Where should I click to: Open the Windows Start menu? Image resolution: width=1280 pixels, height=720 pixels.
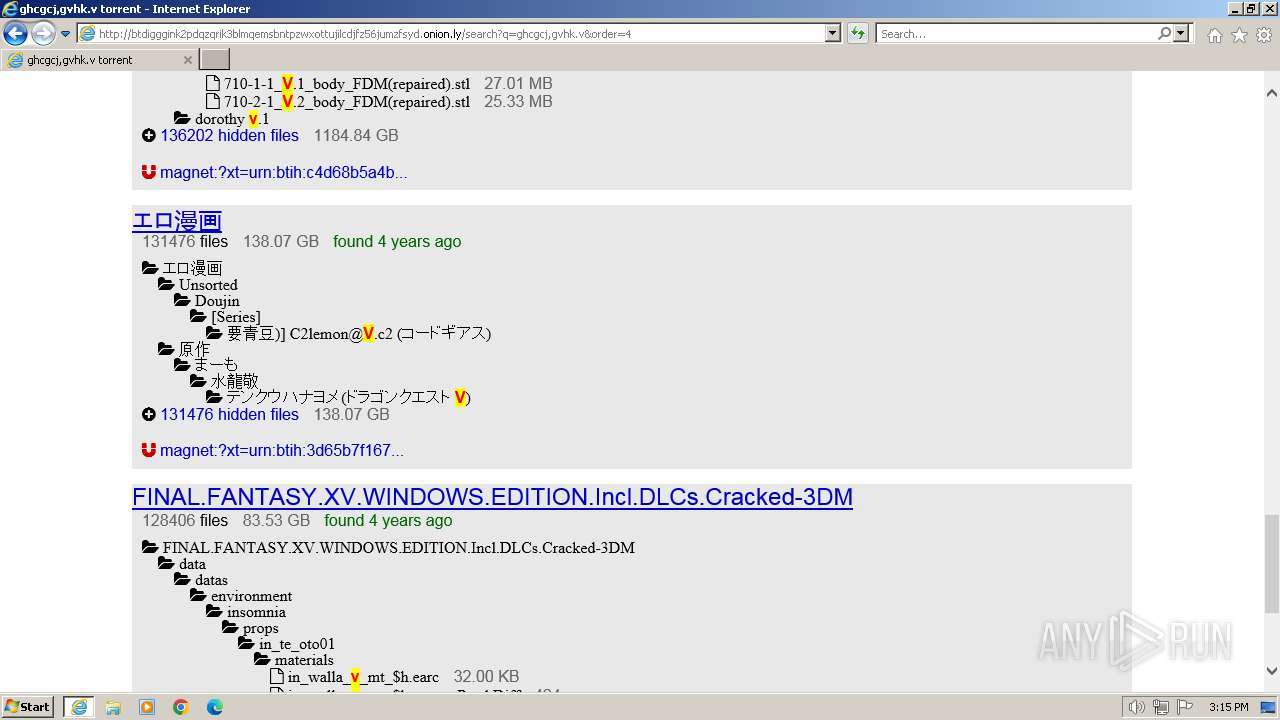click(28, 707)
